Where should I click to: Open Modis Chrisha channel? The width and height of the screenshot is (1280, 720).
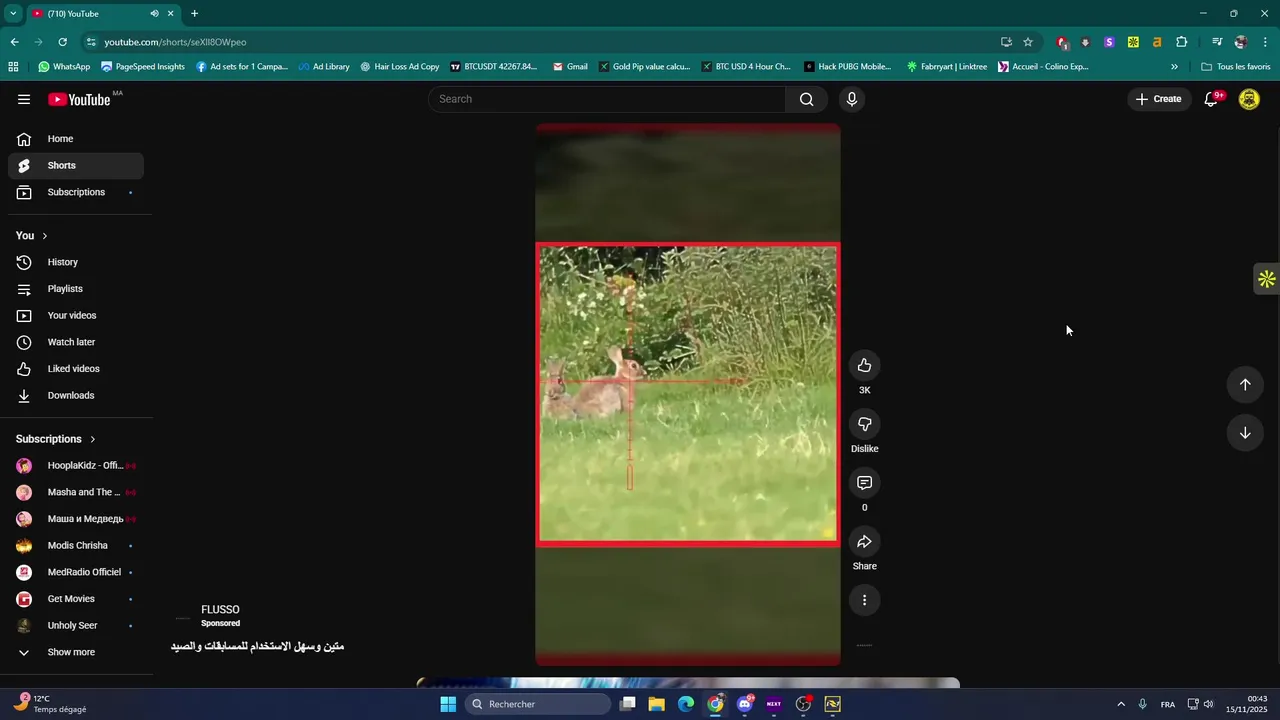[x=76, y=546]
